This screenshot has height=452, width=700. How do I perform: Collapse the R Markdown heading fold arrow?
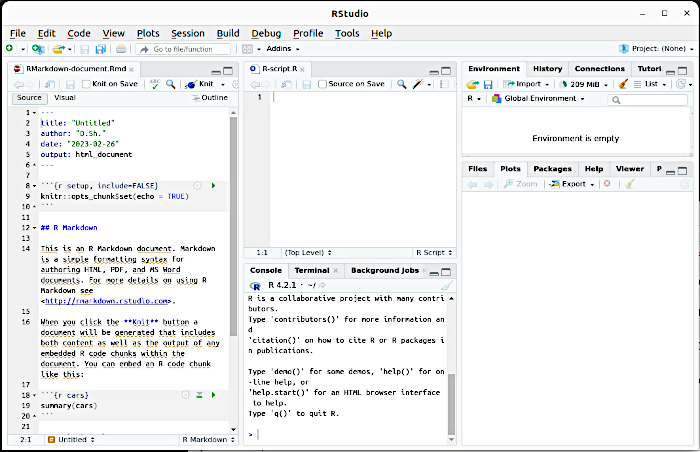[35, 228]
